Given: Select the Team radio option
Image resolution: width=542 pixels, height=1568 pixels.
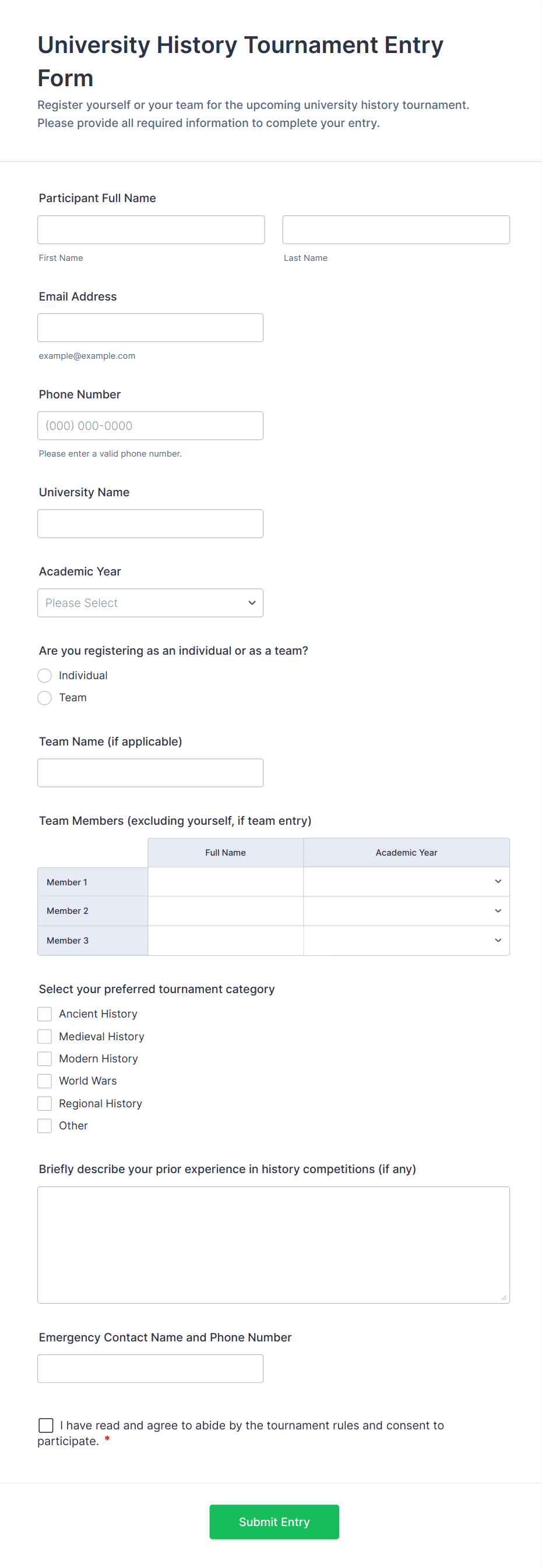Looking at the screenshot, I should (x=44, y=698).
